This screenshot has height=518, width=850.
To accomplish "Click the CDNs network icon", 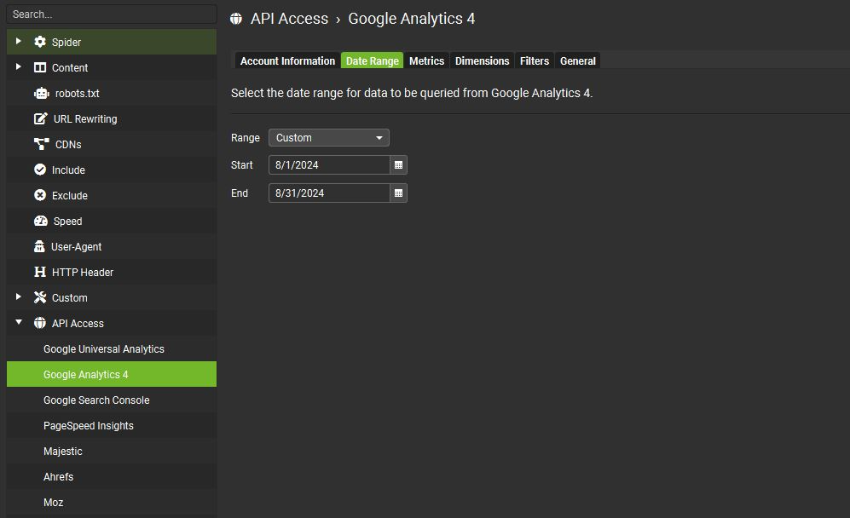I will tap(41, 144).
